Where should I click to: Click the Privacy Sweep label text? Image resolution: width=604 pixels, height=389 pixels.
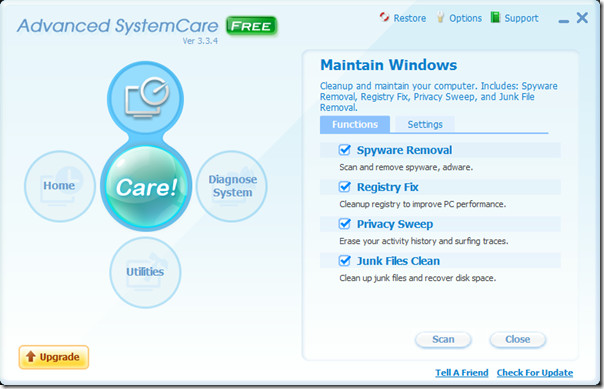395,224
